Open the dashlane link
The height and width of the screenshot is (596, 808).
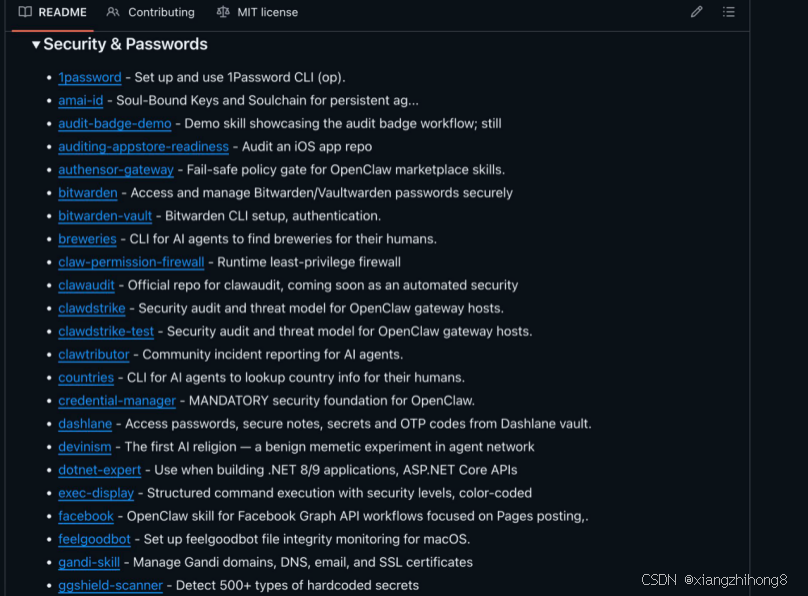[85, 424]
